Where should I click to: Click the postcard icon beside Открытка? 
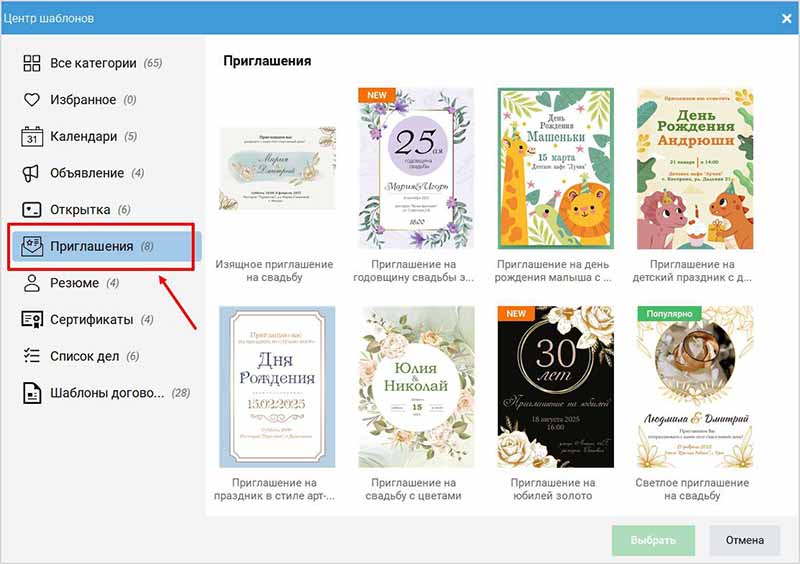pyautogui.click(x=31, y=210)
